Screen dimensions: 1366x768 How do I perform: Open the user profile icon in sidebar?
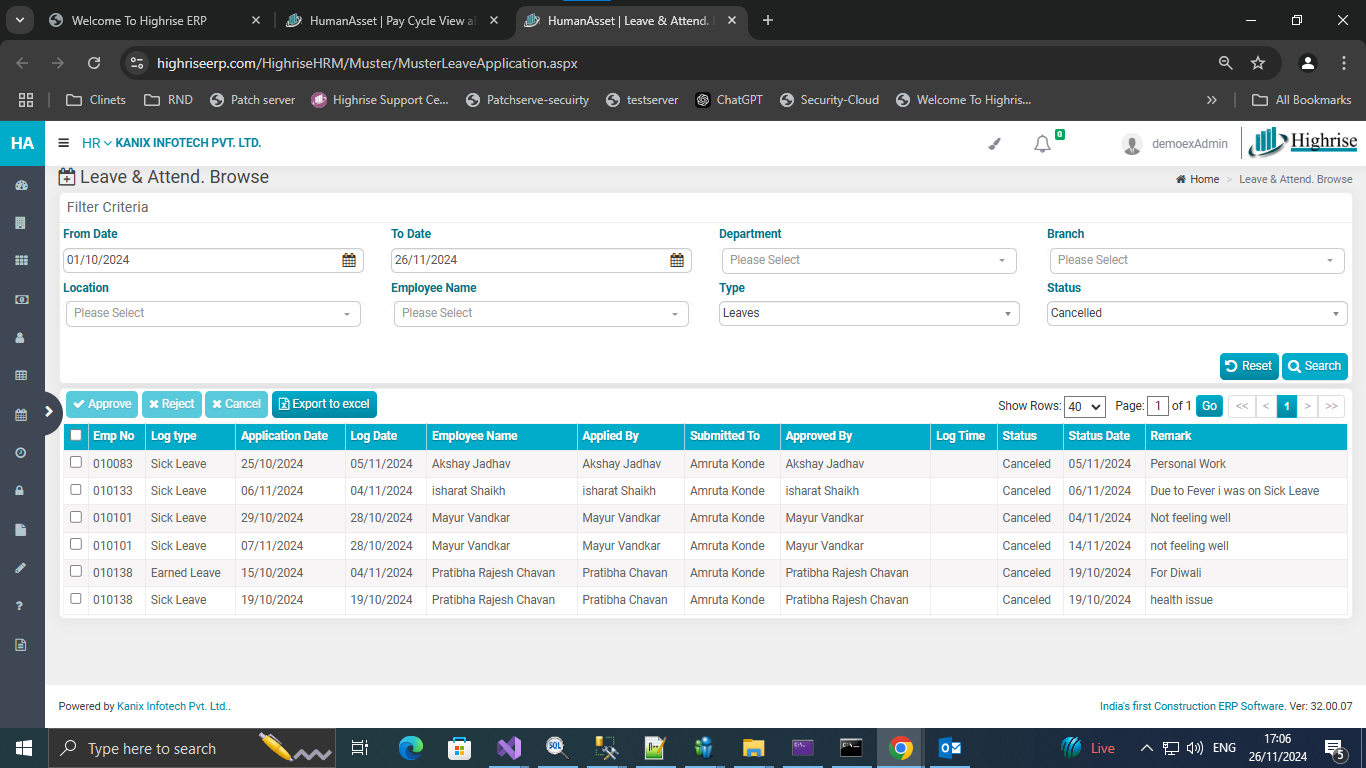tap(21, 337)
